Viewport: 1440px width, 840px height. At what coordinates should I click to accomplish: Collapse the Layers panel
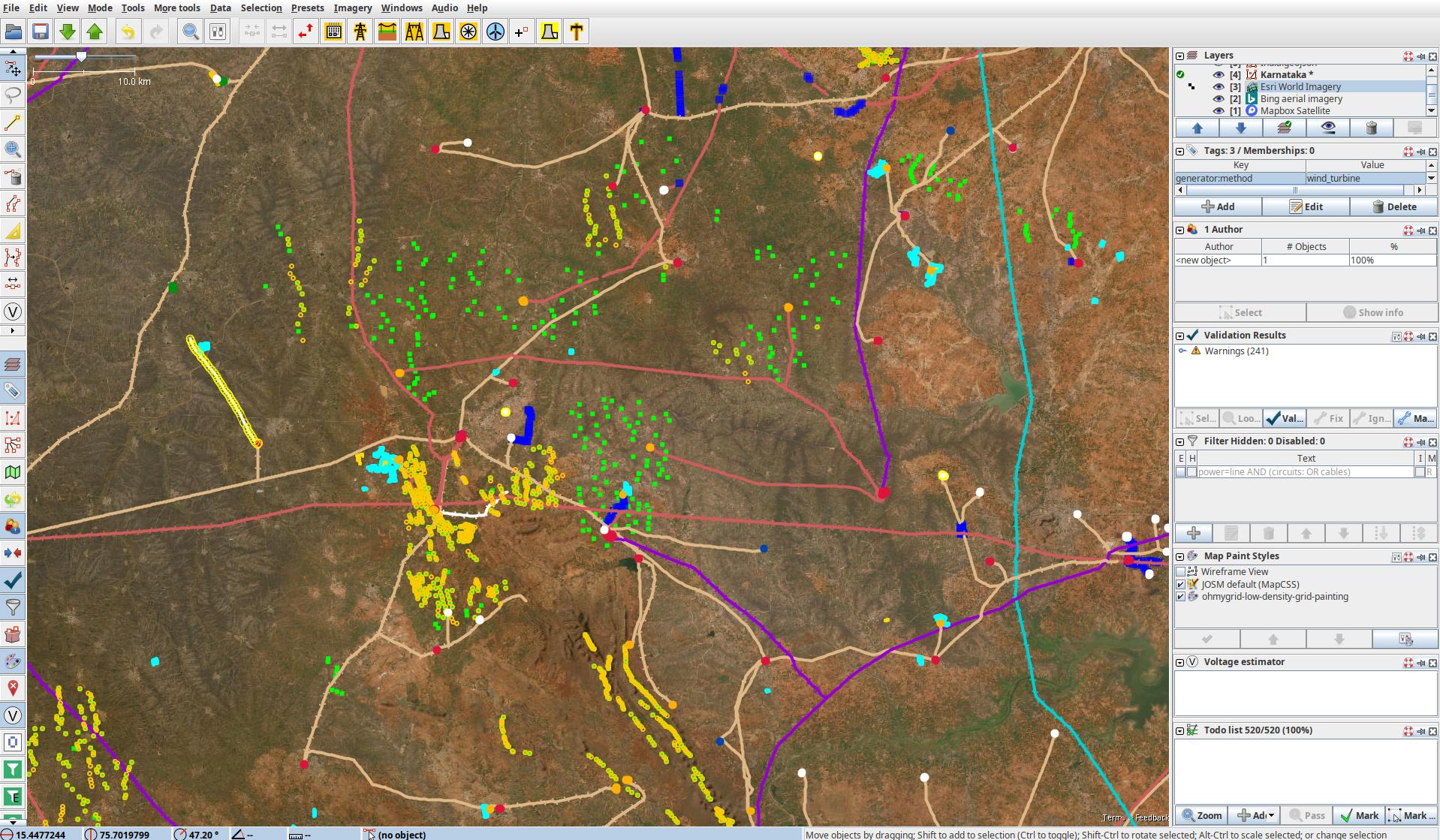[x=1179, y=56]
